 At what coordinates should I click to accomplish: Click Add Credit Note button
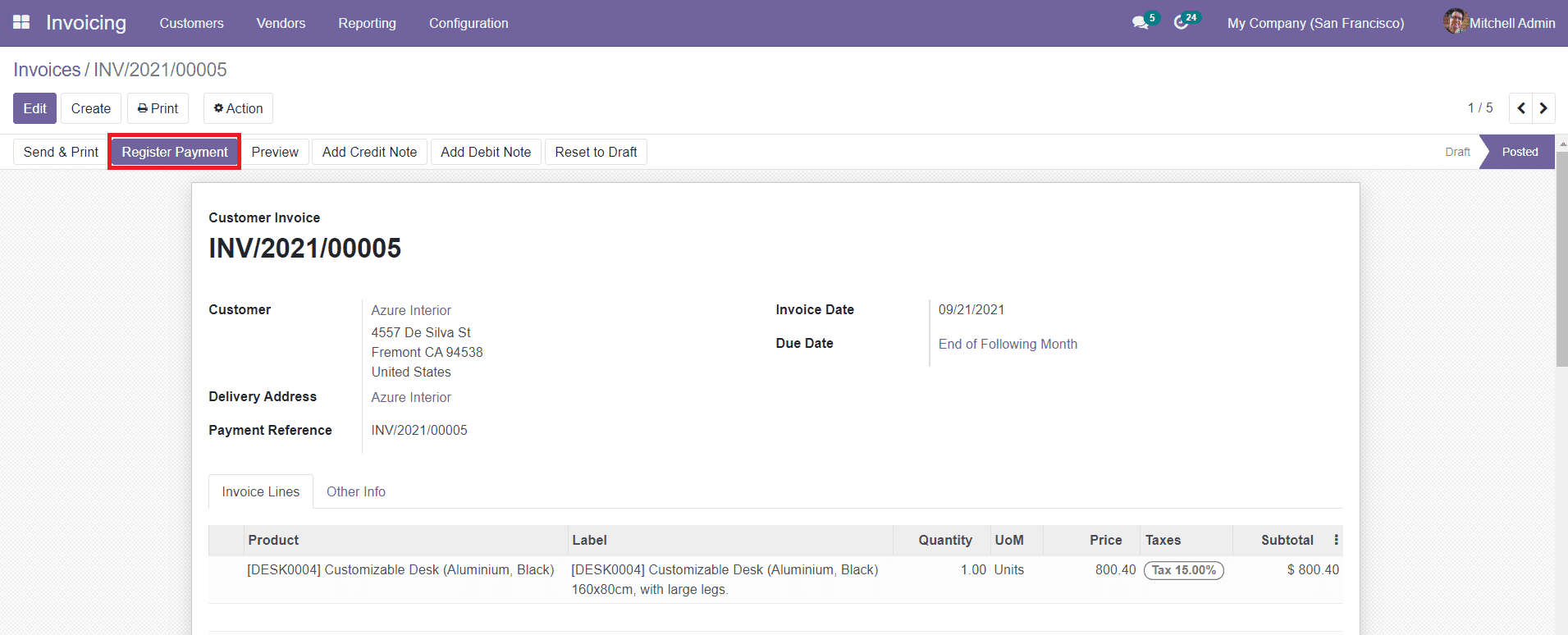point(369,152)
